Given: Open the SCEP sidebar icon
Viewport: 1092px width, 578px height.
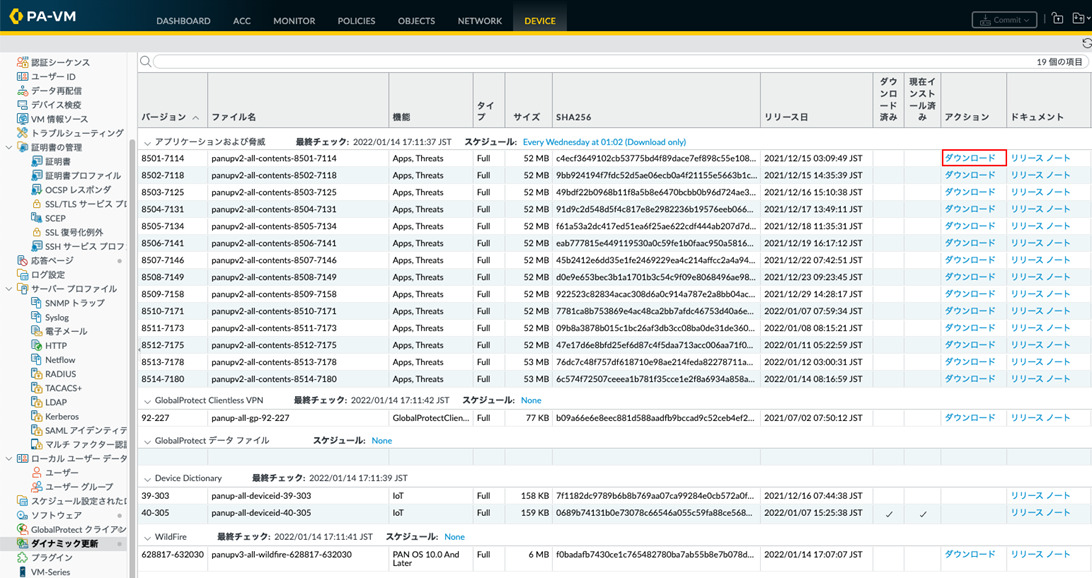Looking at the screenshot, I should click(37, 218).
